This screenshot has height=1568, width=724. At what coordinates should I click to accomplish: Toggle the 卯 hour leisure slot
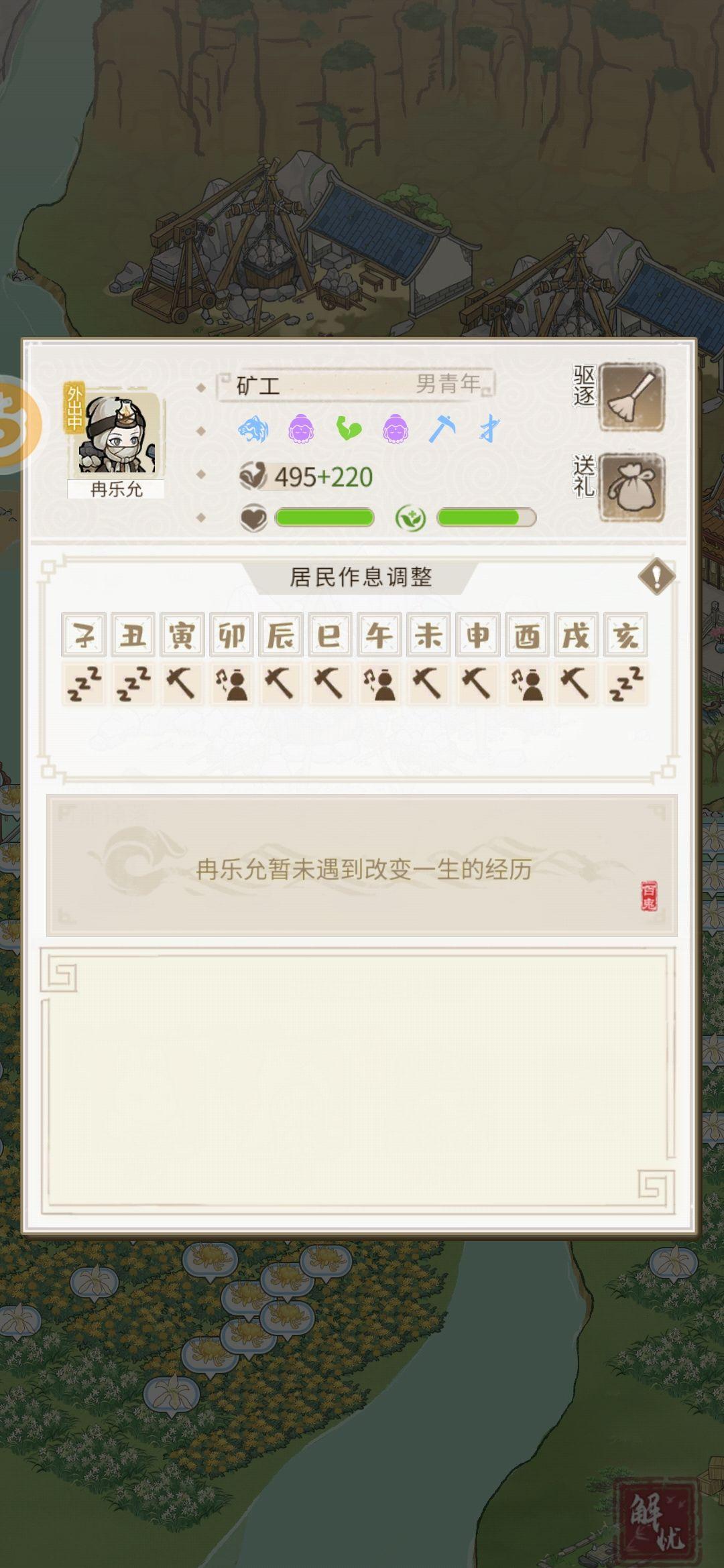(231, 684)
